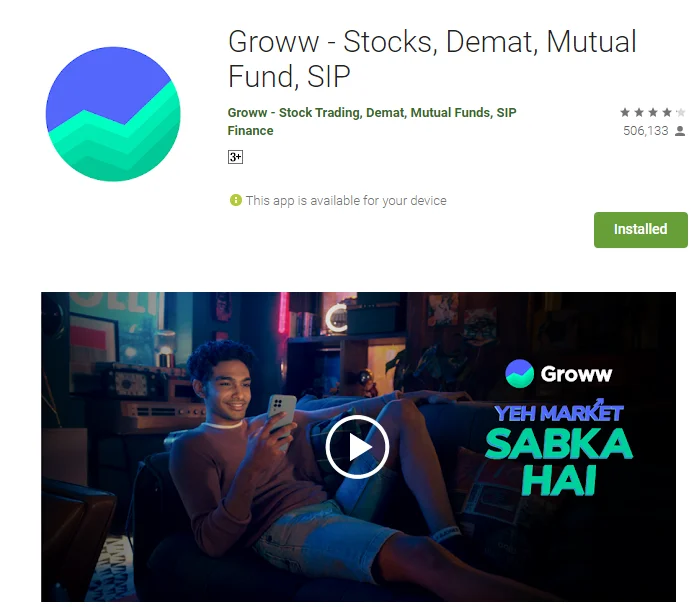Click the second rating star
This screenshot has width=691, height=607.
pyautogui.click(x=639, y=112)
